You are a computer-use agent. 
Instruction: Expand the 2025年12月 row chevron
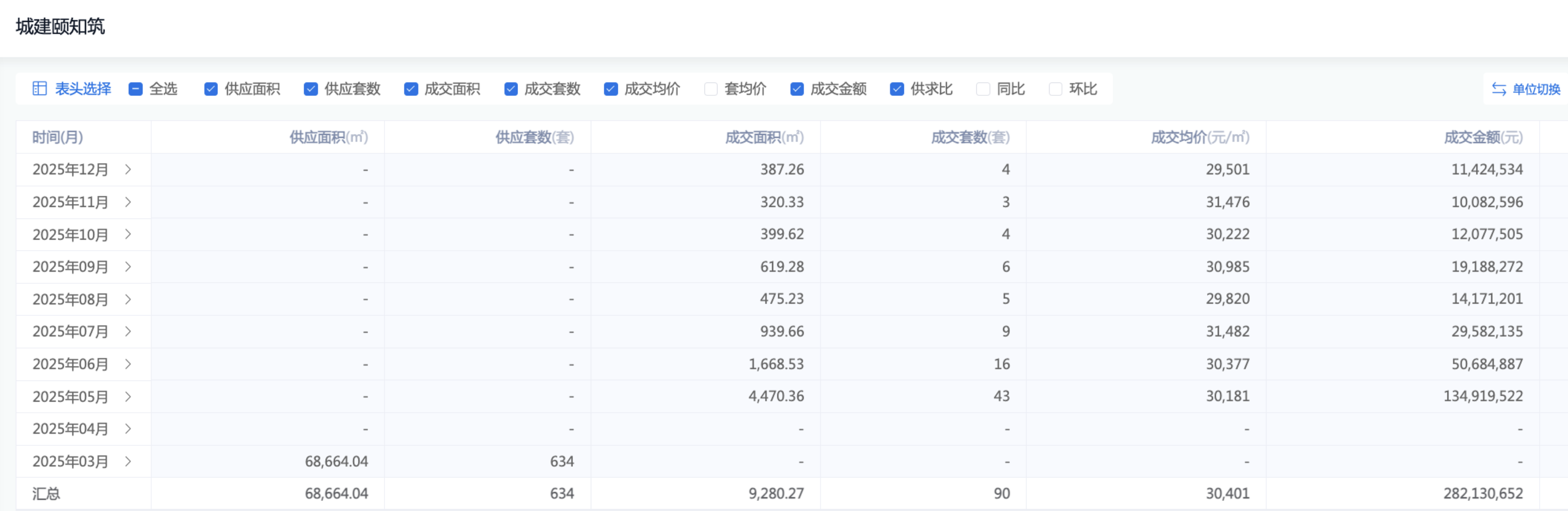128,169
